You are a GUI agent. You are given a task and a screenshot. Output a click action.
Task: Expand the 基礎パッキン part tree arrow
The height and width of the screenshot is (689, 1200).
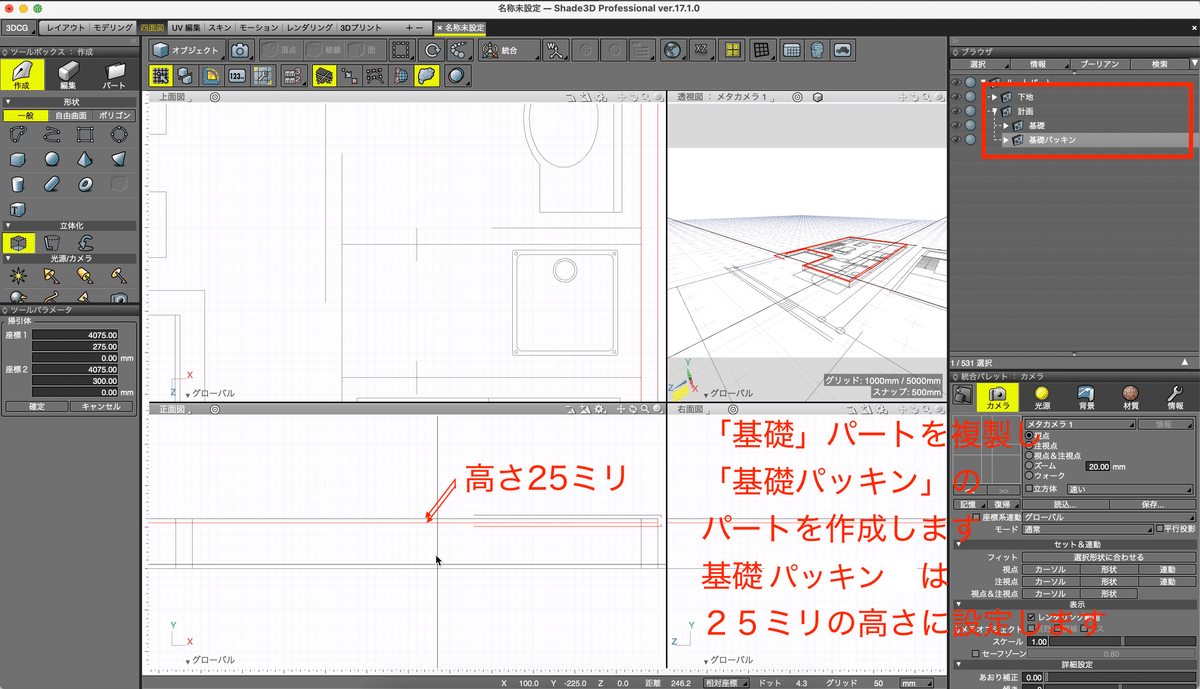tap(1006, 140)
